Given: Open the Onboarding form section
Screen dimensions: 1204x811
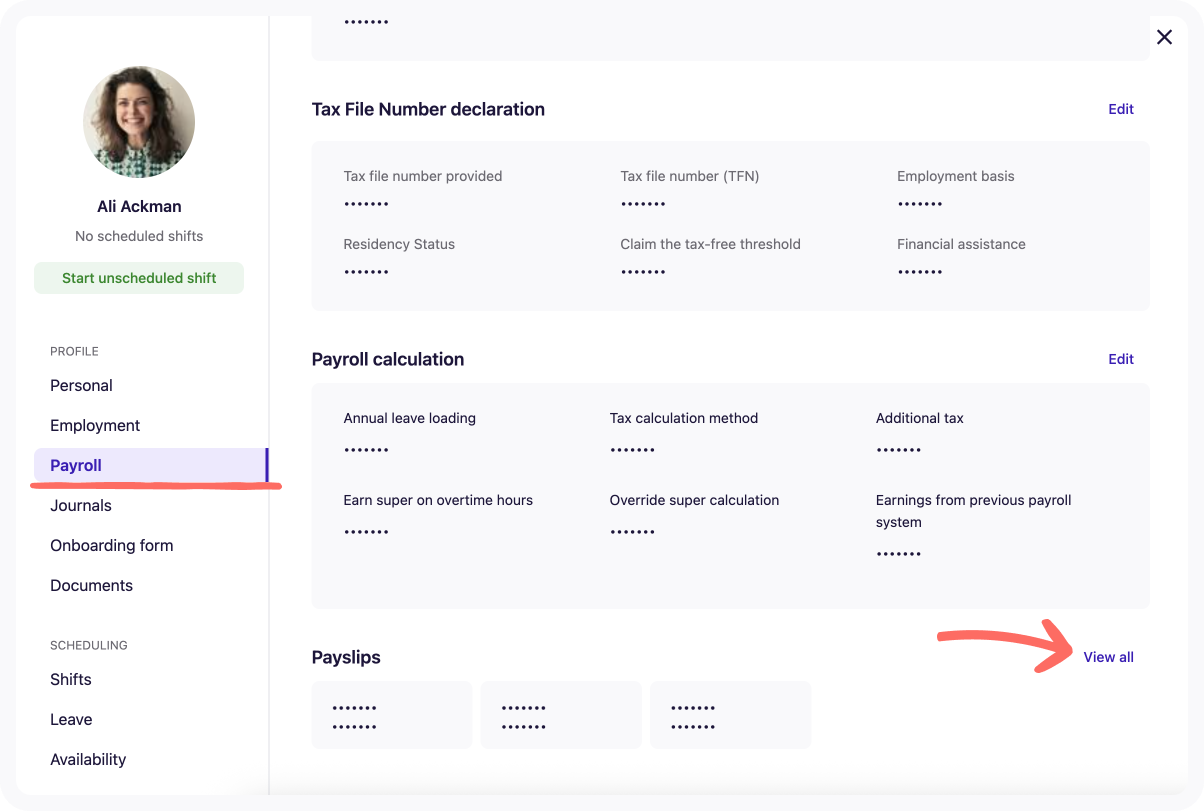Looking at the screenshot, I should 112,545.
